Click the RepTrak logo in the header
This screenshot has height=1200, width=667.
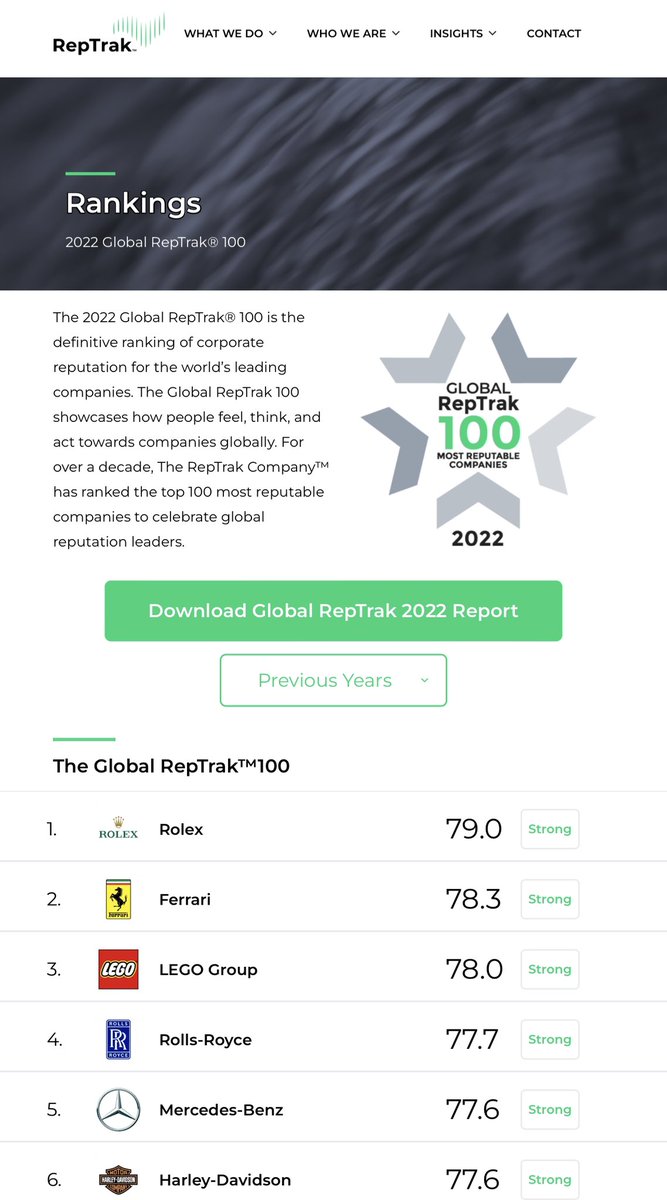click(109, 33)
